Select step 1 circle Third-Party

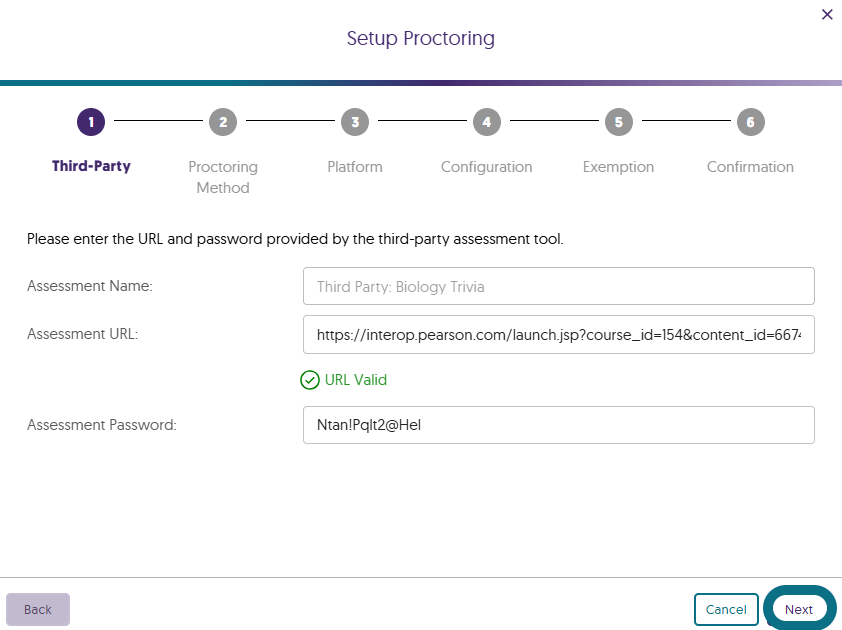click(91, 122)
